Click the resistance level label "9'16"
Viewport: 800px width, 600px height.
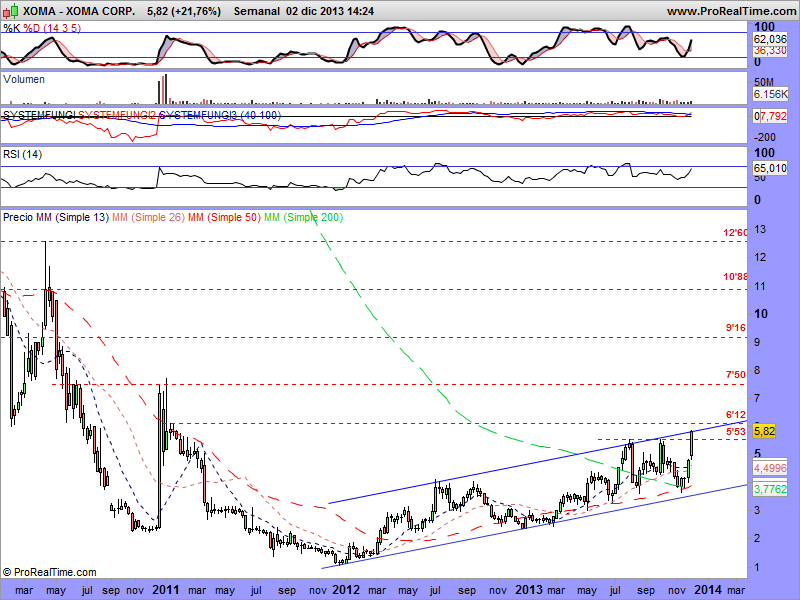(736, 327)
